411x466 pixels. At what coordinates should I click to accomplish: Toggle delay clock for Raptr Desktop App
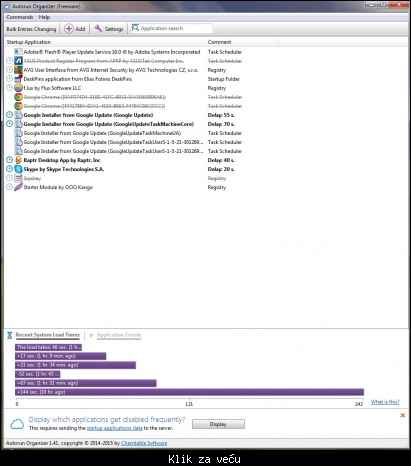9,160
